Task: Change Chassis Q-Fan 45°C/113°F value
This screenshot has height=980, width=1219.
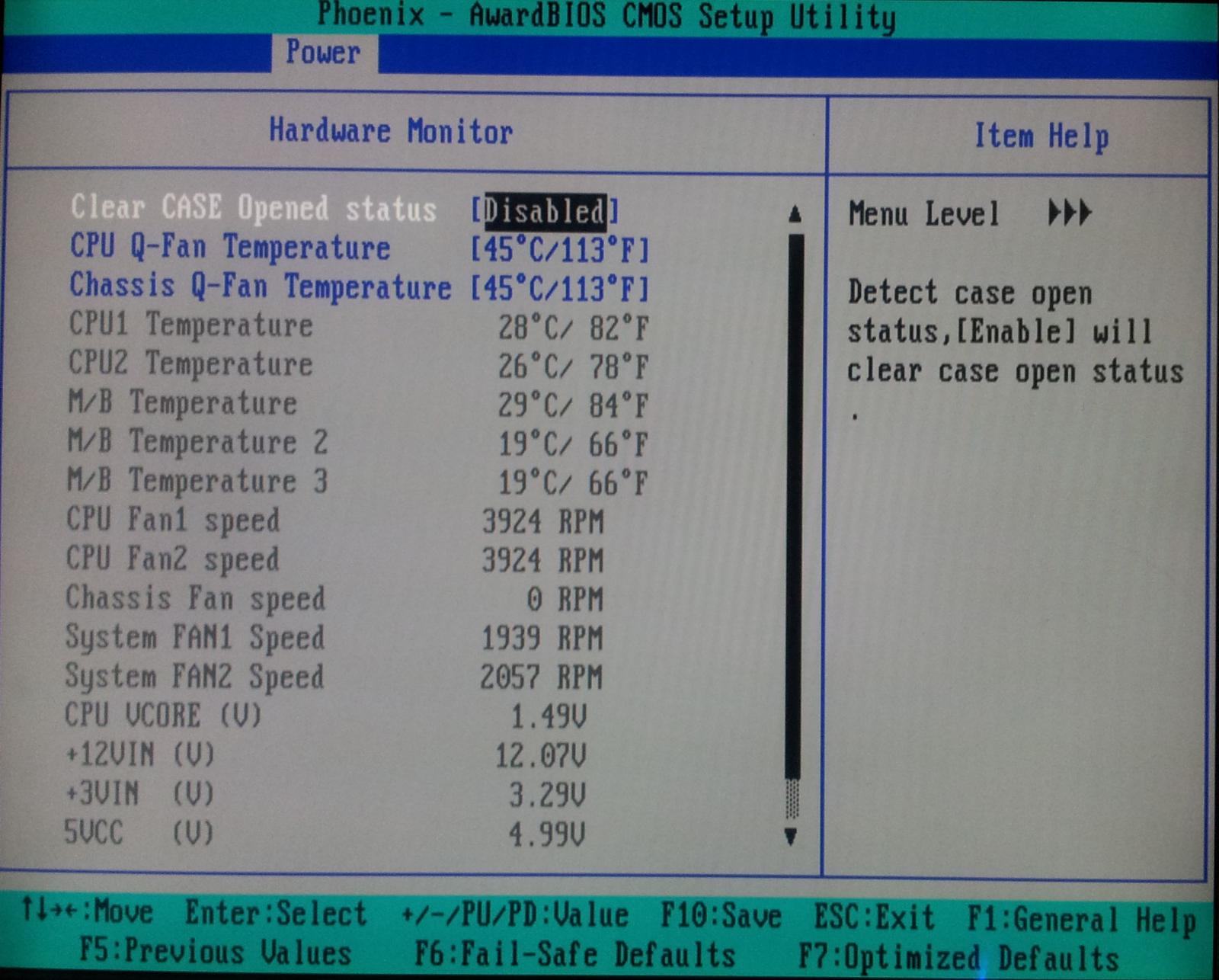Action: click(x=560, y=289)
